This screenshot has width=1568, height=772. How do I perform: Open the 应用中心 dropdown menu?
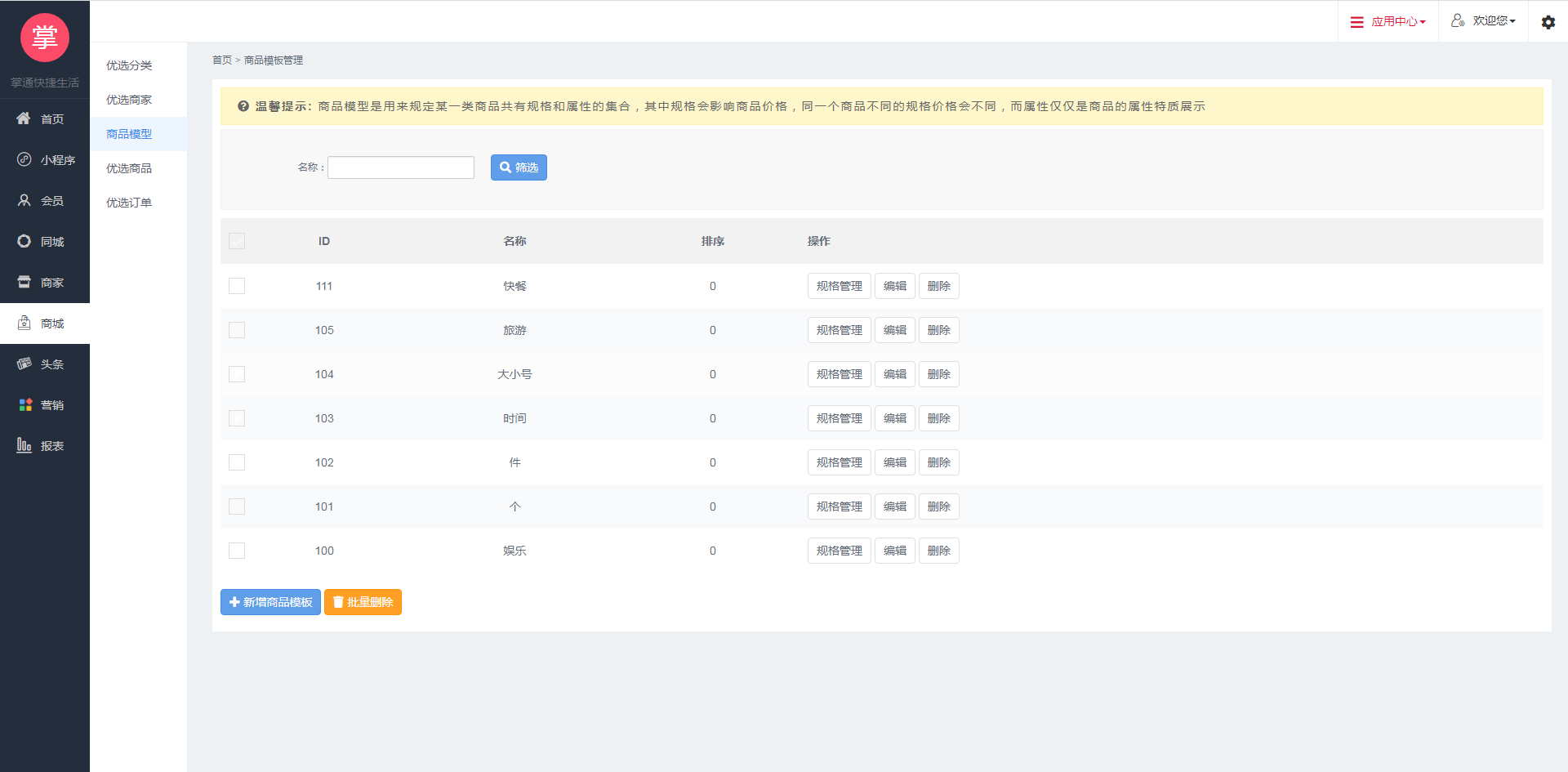tap(1388, 21)
